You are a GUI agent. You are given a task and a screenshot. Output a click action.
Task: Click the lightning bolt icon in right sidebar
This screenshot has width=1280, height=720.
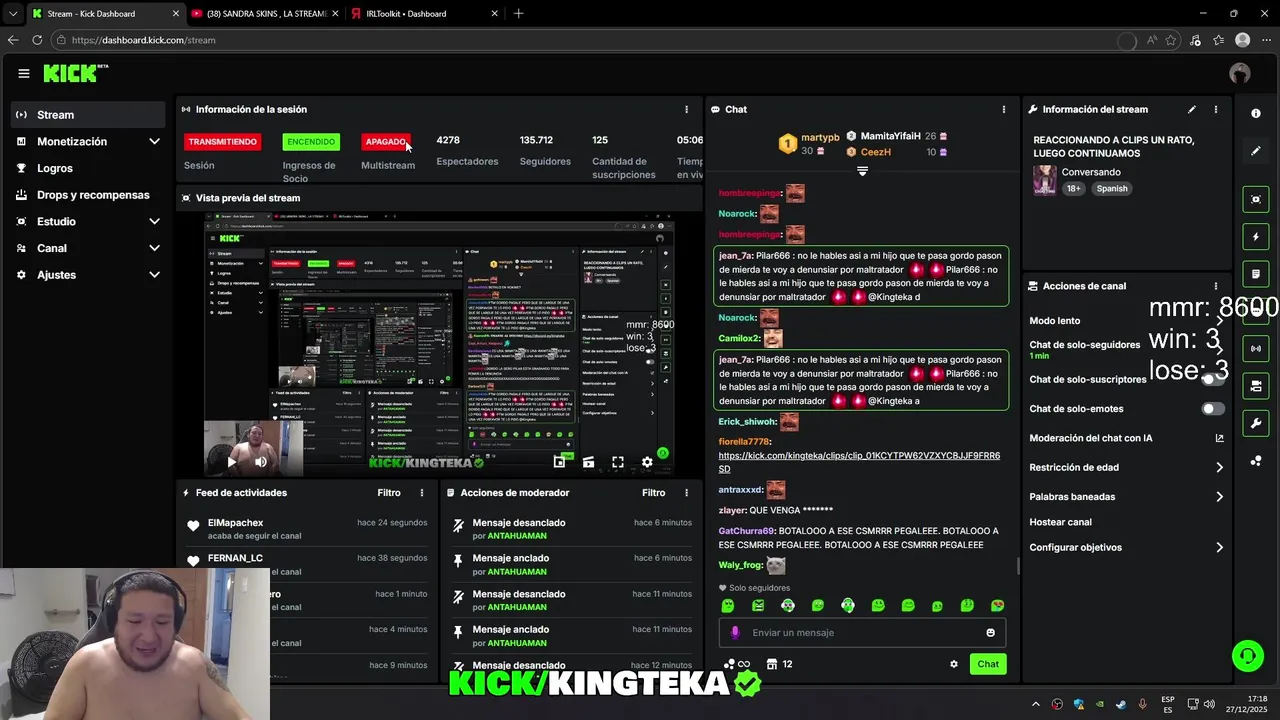pos(1256,237)
